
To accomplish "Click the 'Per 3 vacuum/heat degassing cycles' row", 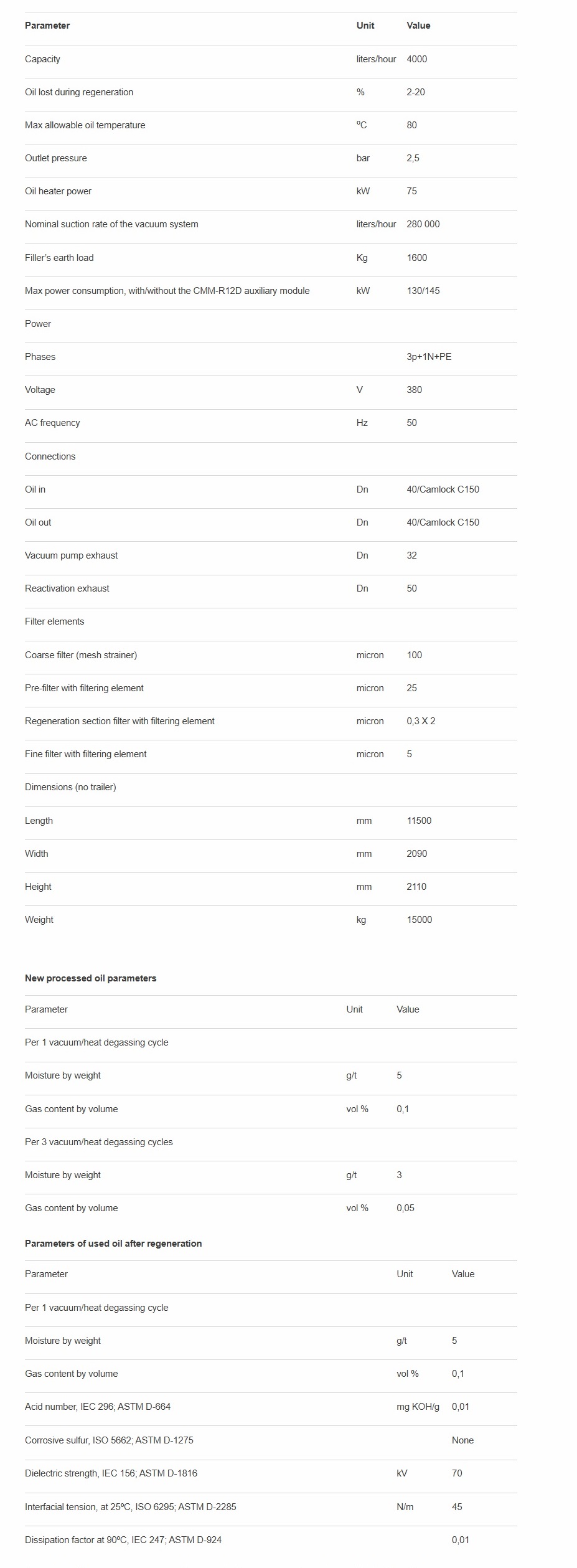I will [x=99, y=1142].
